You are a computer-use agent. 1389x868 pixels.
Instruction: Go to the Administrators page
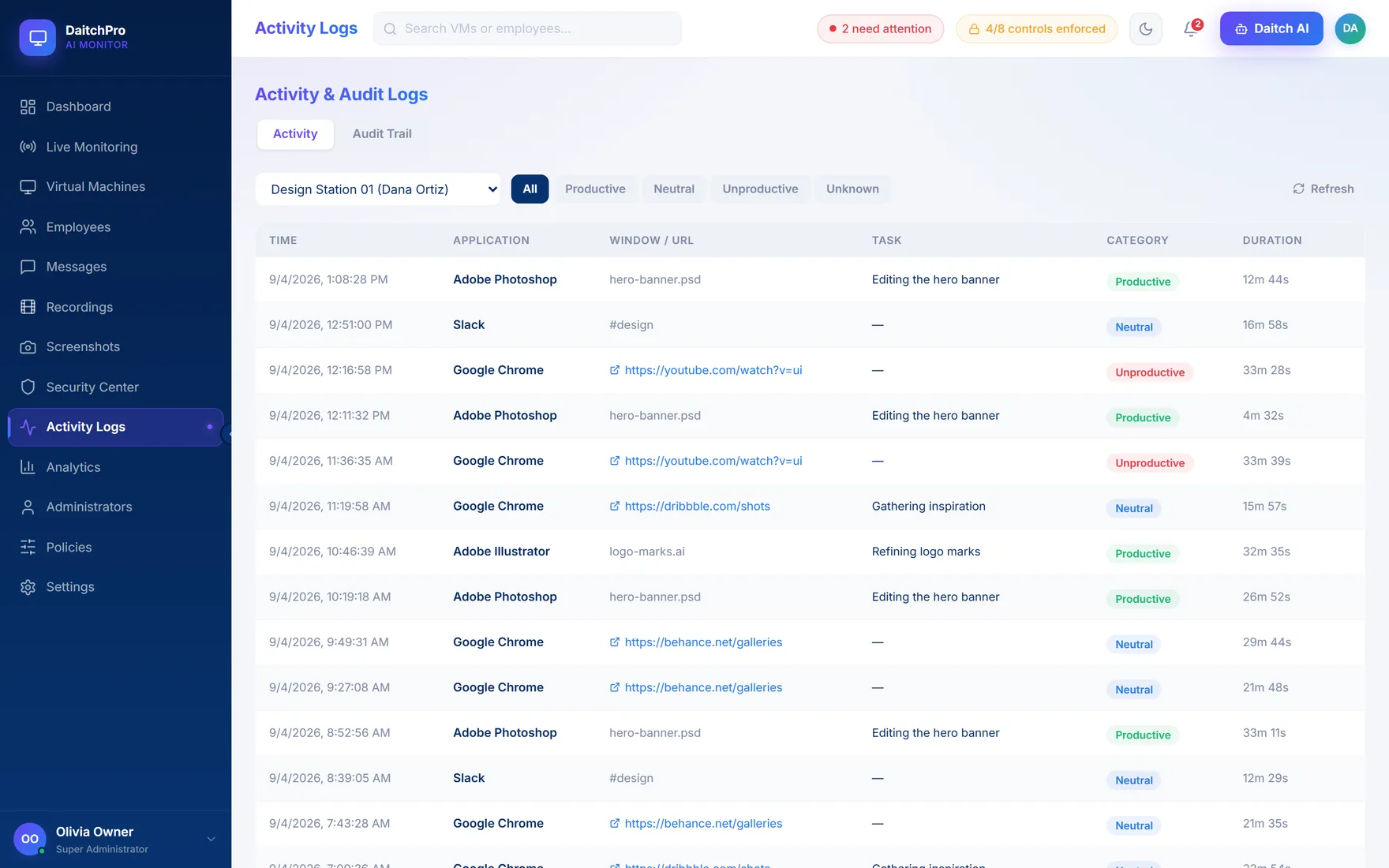pyautogui.click(x=116, y=507)
